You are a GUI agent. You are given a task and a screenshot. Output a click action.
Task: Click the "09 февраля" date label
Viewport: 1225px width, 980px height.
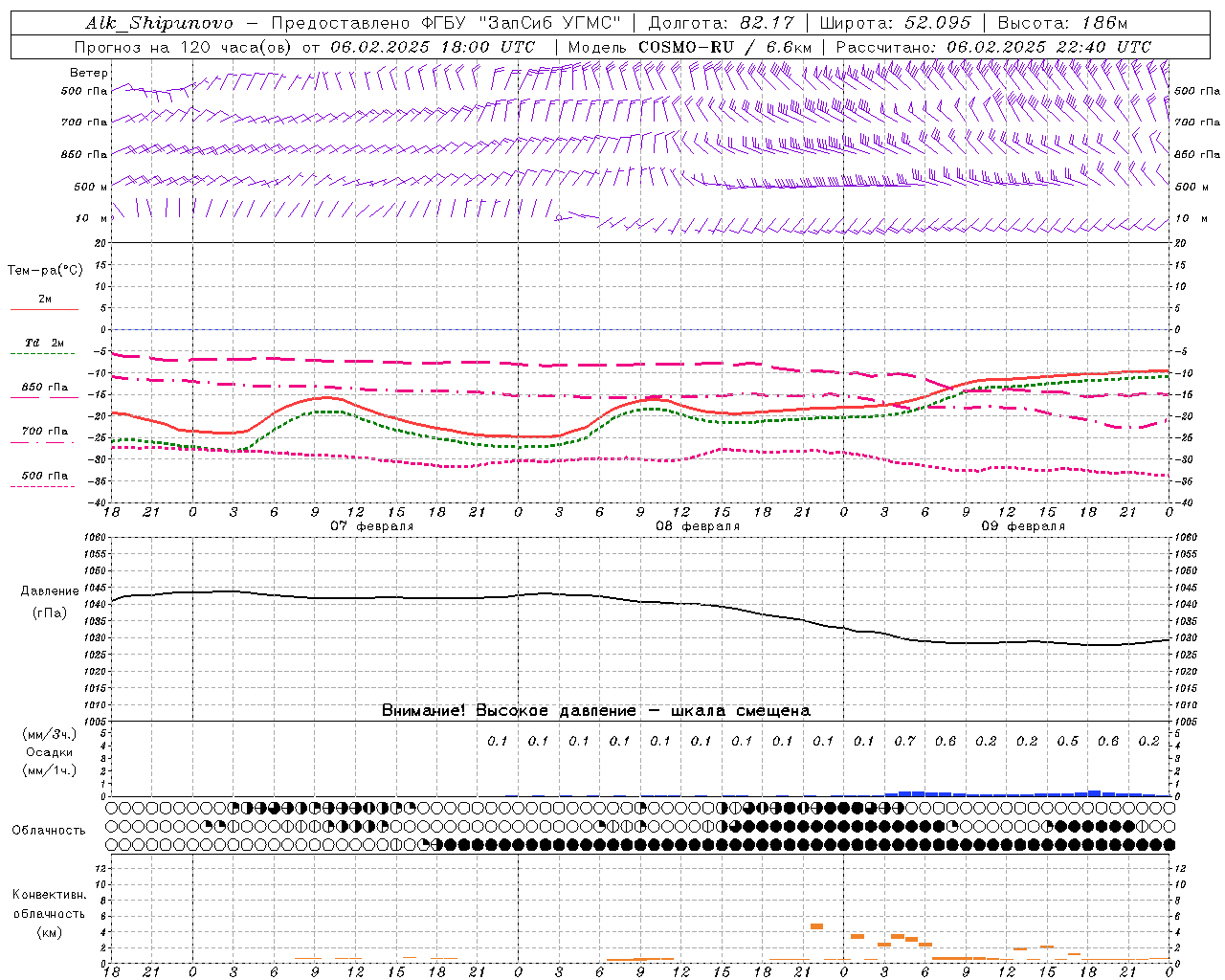point(1023,526)
